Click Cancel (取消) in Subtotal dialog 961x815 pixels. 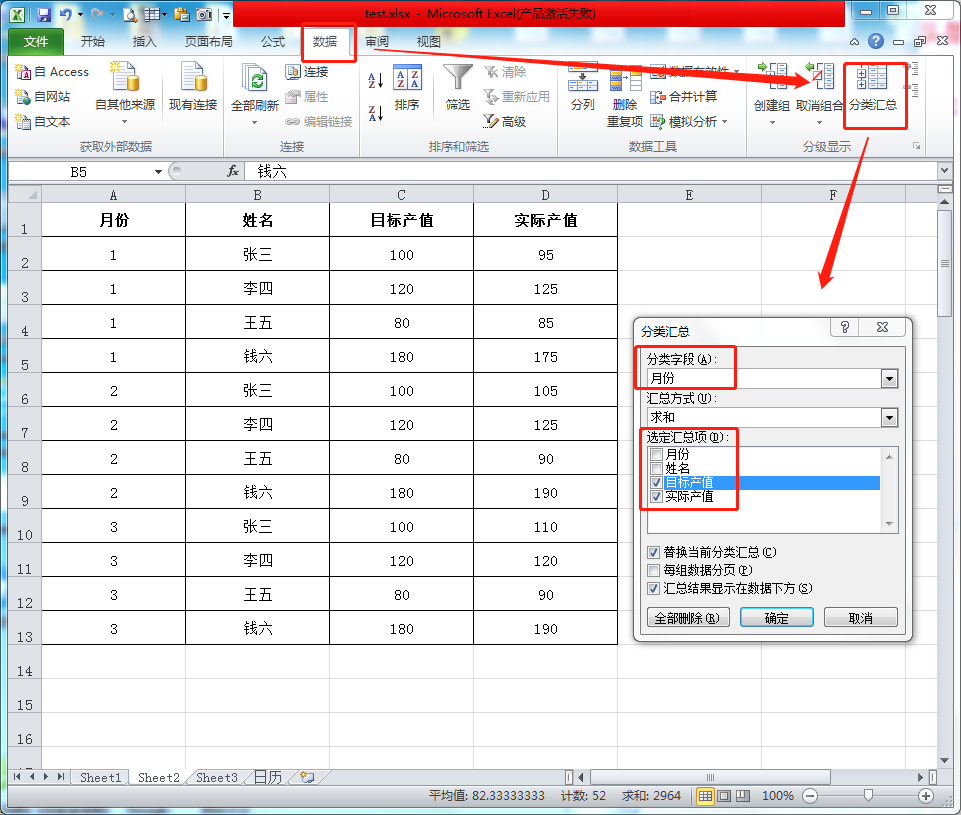[860, 618]
